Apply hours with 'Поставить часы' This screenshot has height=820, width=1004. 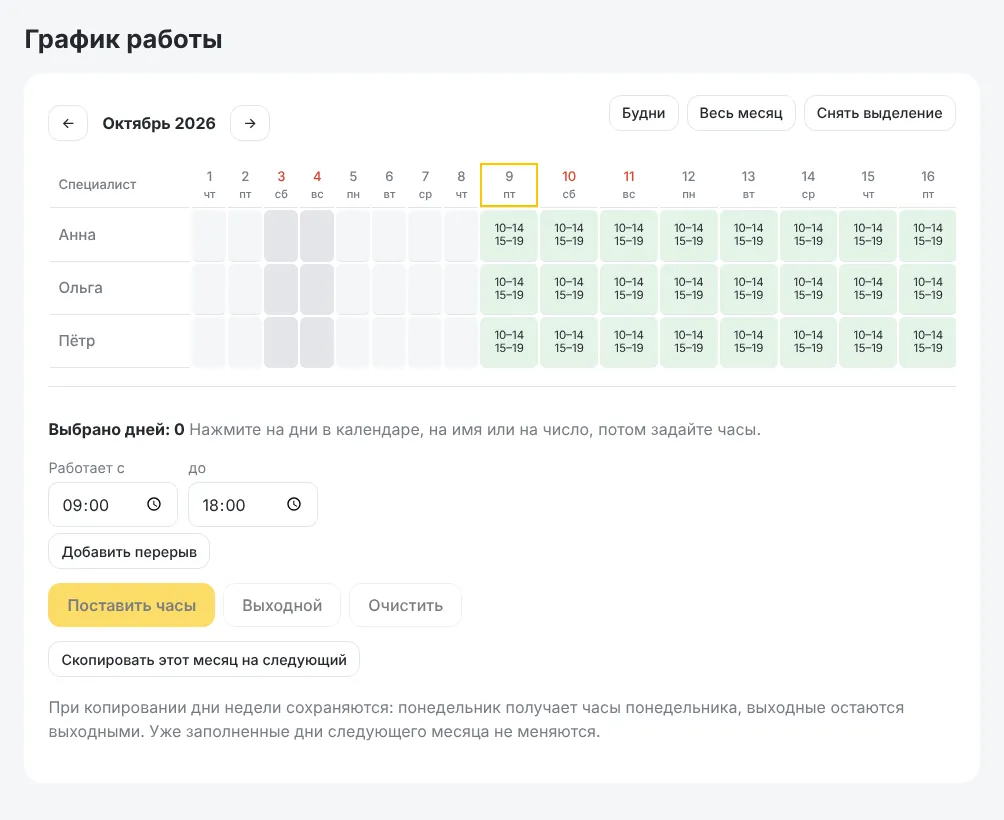click(x=131, y=605)
